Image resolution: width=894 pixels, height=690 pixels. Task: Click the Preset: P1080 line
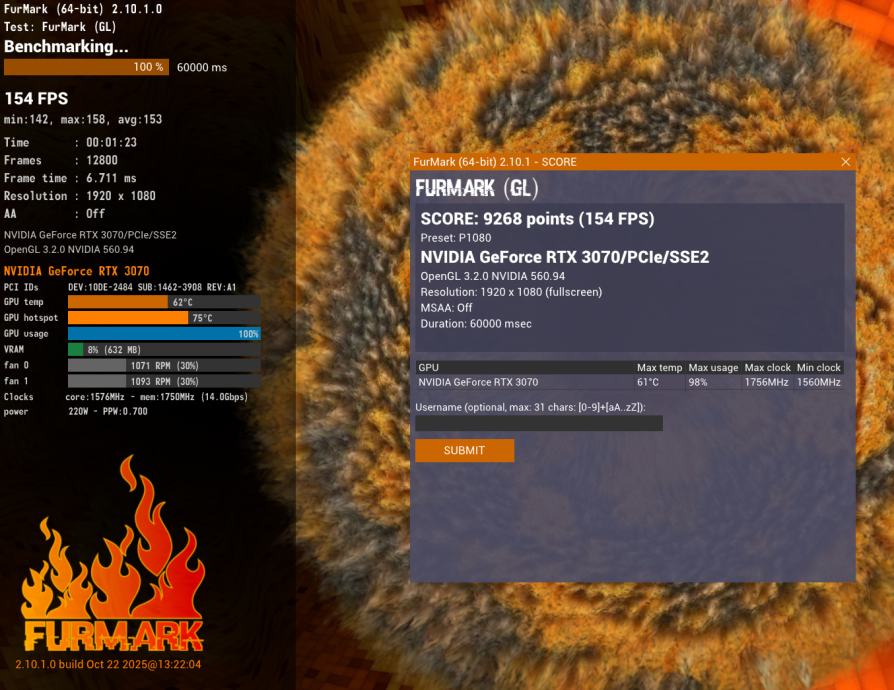coord(456,238)
